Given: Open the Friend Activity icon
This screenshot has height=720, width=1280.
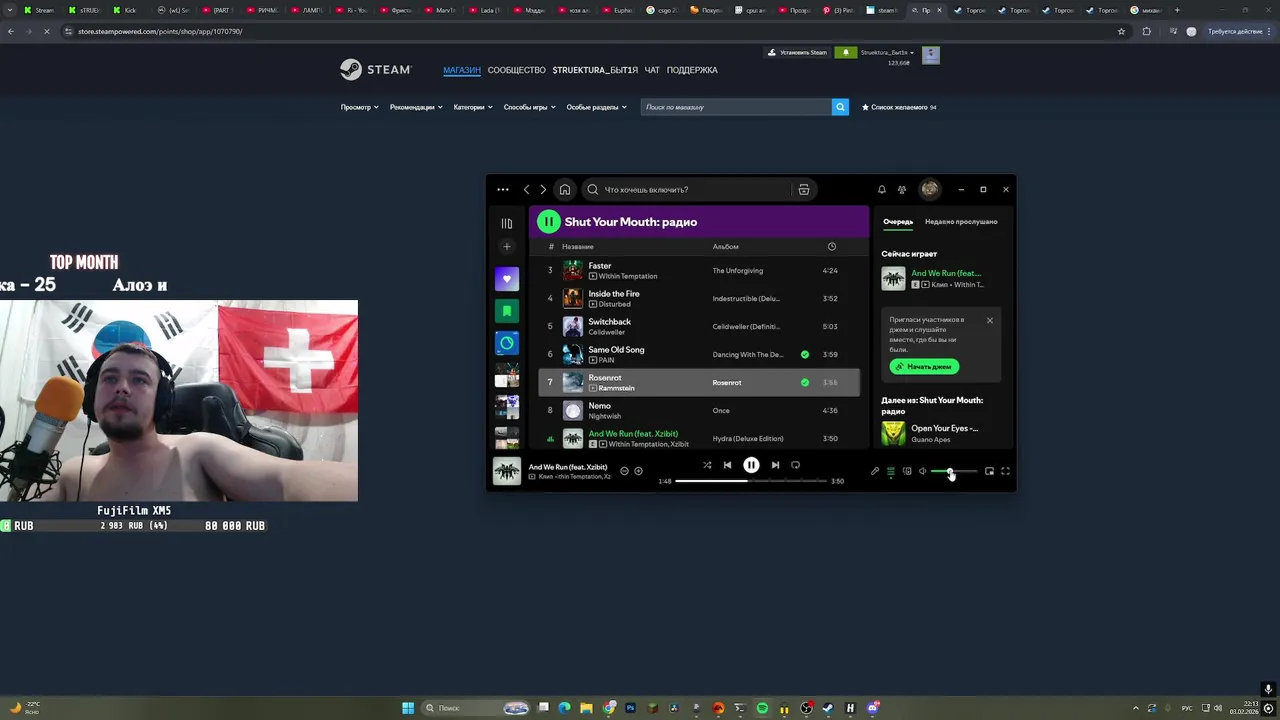Looking at the screenshot, I should pos(902,189).
